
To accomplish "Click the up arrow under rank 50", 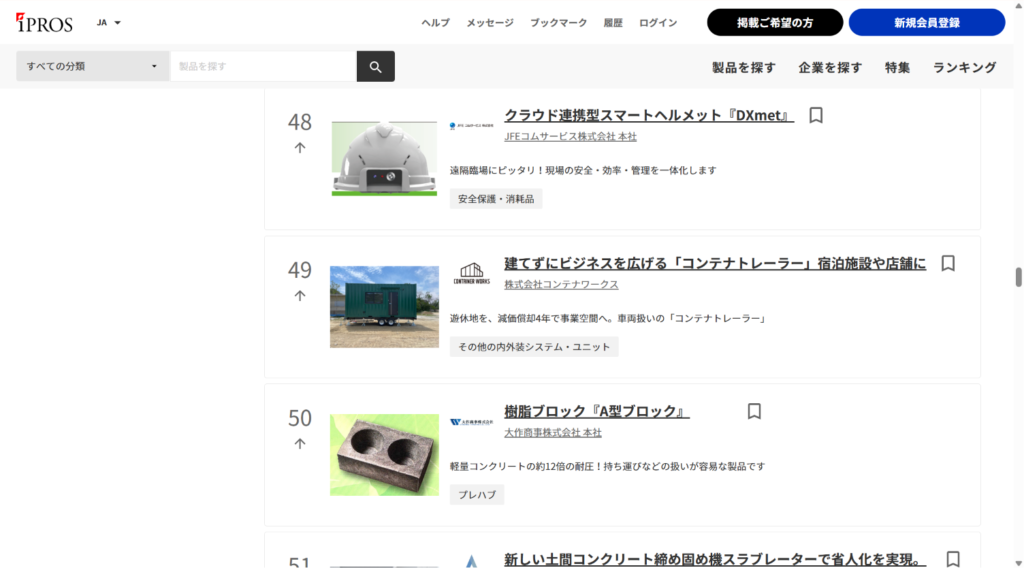I will pyautogui.click(x=300, y=444).
